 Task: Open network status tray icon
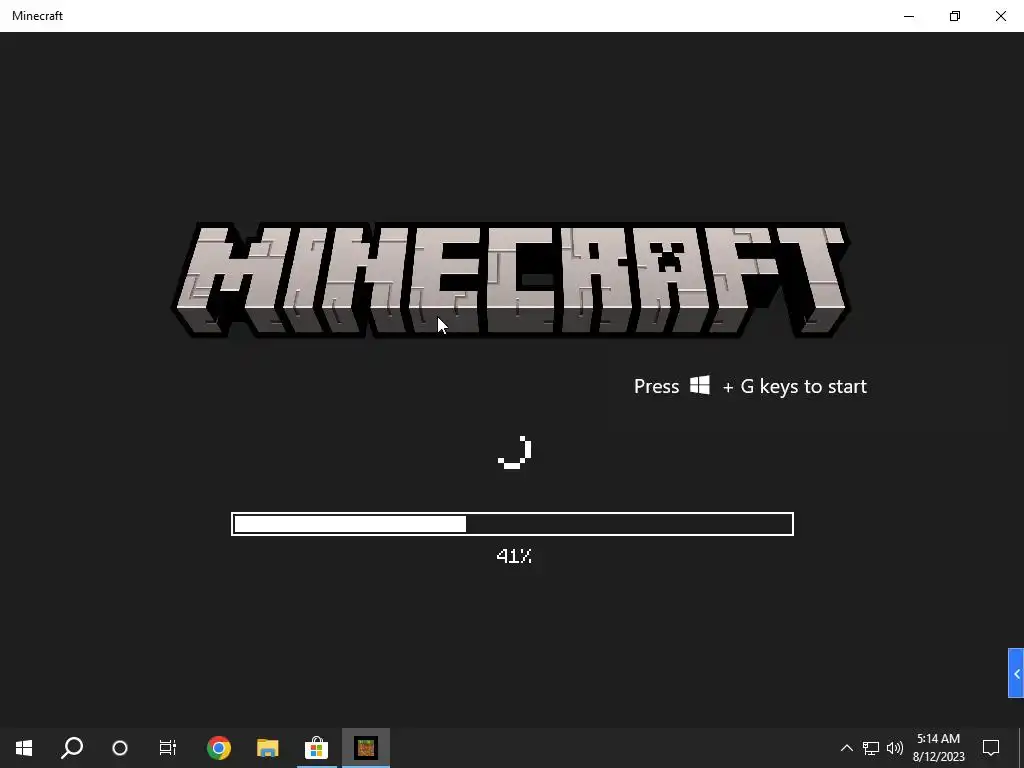tap(871, 748)
